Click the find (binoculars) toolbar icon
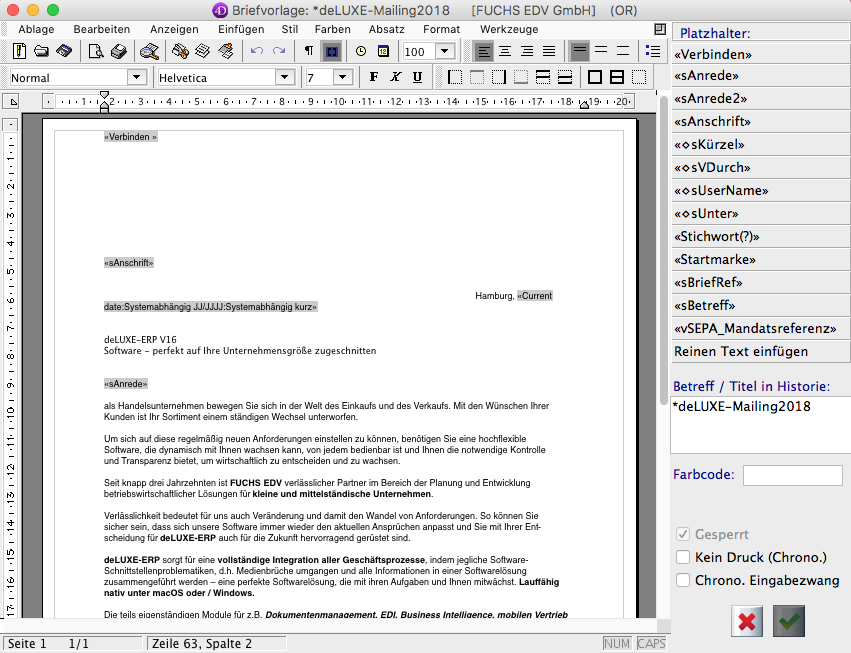Image resolution: width=851 pixels, height=653 pixels. click(x=149, y=51)
